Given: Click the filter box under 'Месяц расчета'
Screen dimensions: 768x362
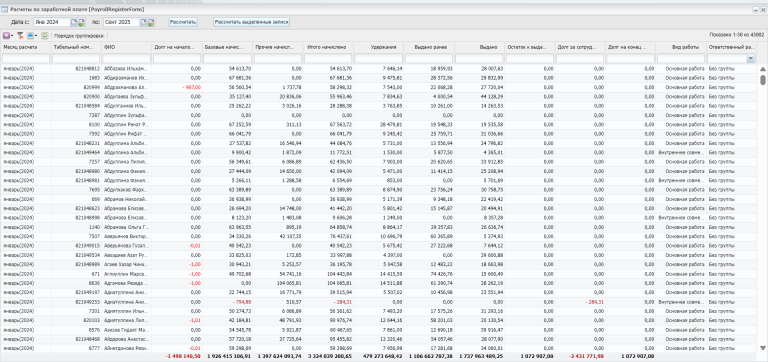Looking at the screenshot, I should click(26, 58).
